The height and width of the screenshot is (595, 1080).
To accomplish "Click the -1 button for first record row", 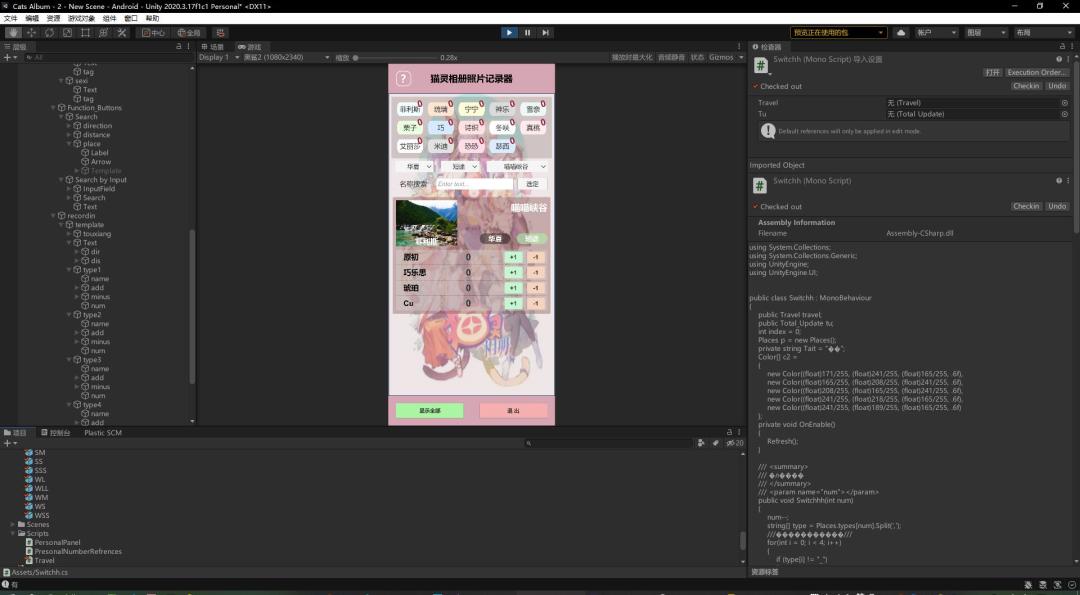I will click(x=535, y=258).
